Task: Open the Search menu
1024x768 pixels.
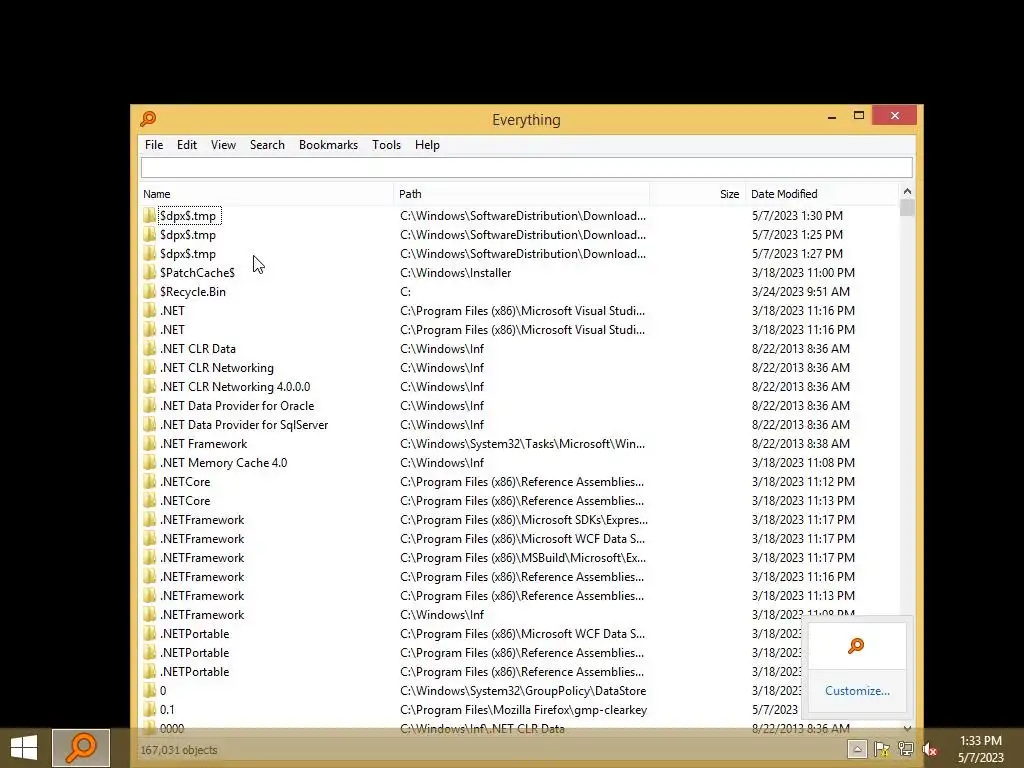Action: 267,145
